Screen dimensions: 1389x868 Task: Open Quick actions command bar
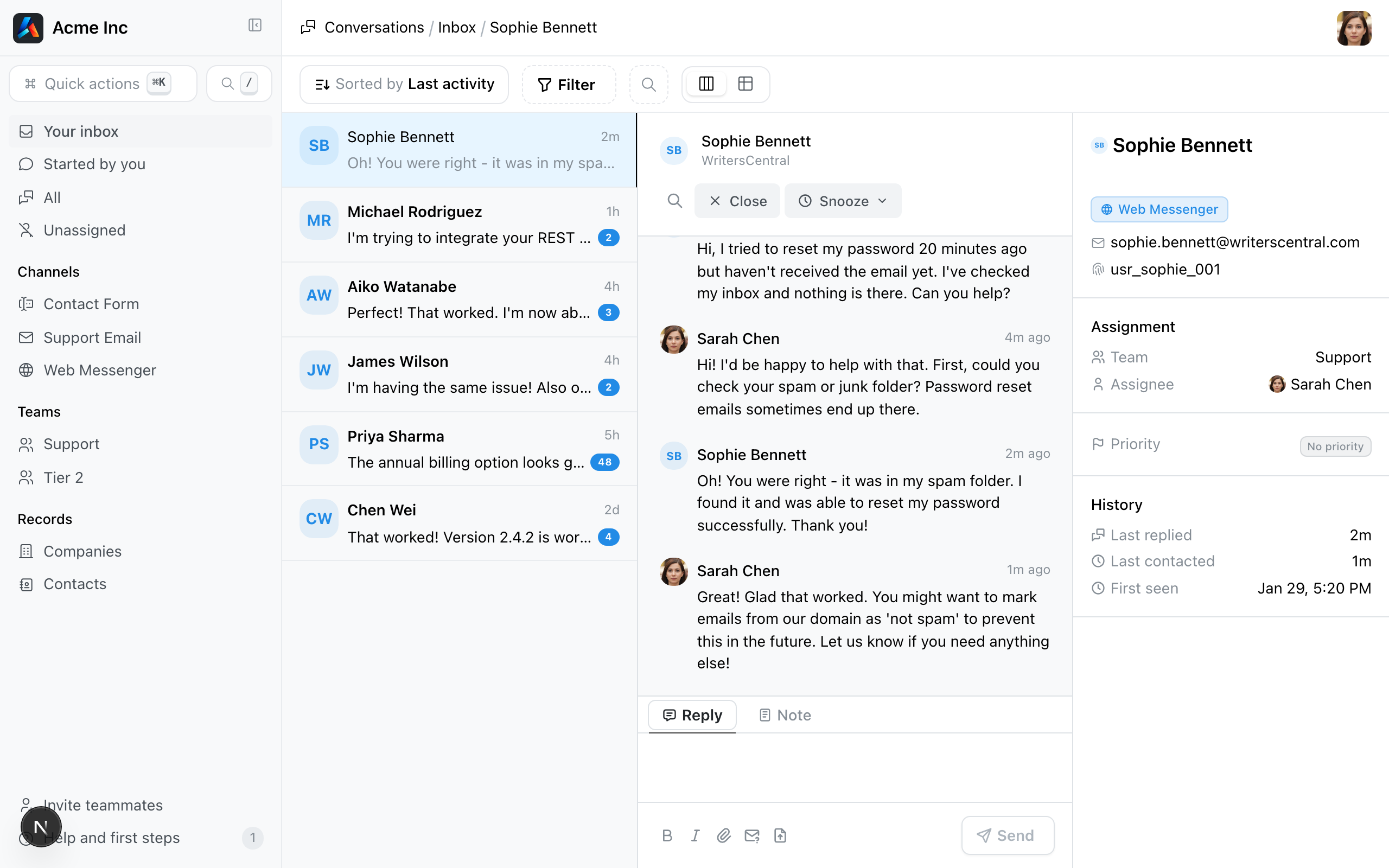tap(103, 84)
